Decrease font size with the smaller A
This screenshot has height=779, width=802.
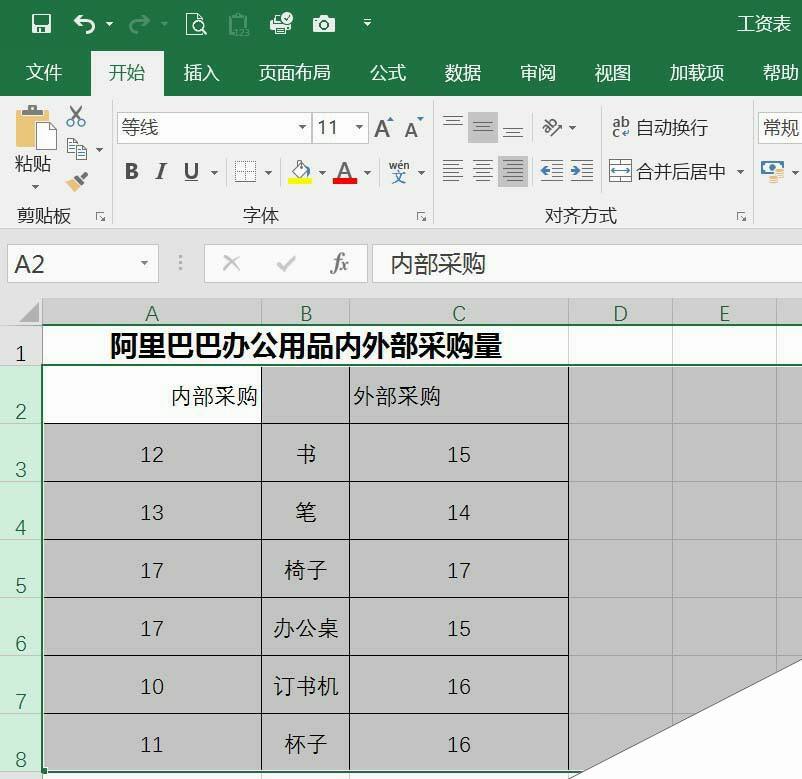(x=413, y=128)
